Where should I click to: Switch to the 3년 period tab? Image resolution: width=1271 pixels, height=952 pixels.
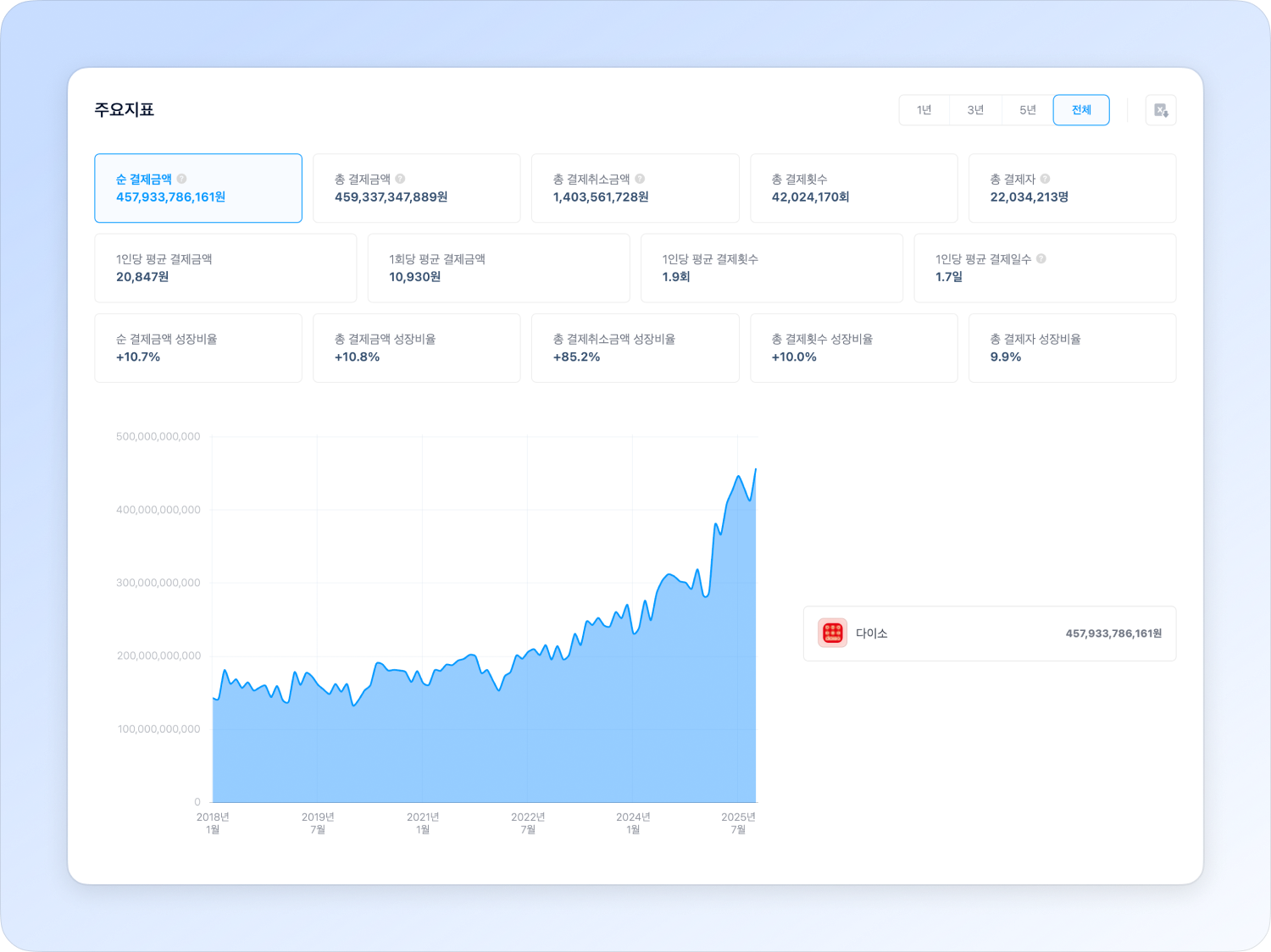pyautogui.click(x=975, y=110)
